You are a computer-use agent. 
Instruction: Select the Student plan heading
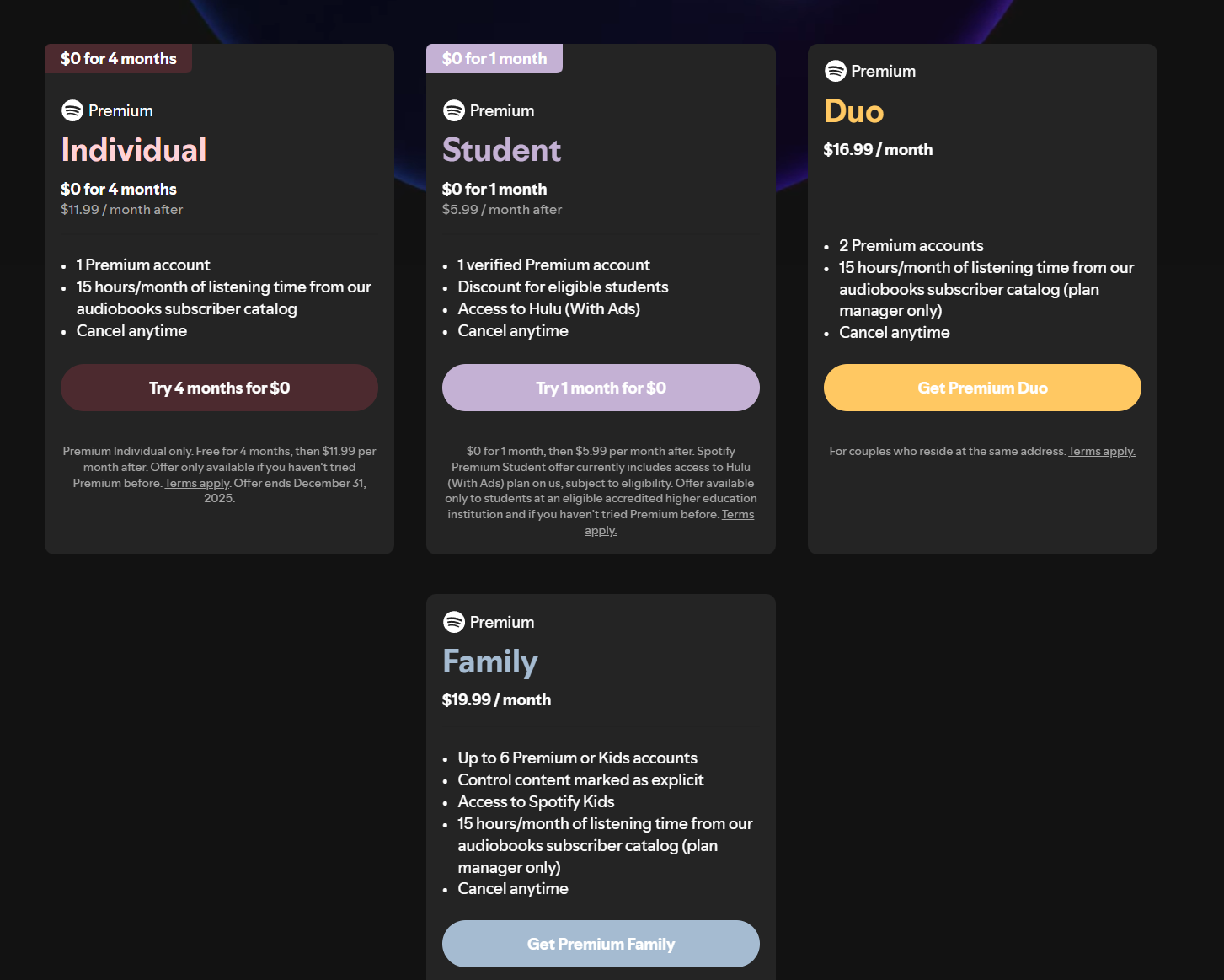click(x=502, y=150)
